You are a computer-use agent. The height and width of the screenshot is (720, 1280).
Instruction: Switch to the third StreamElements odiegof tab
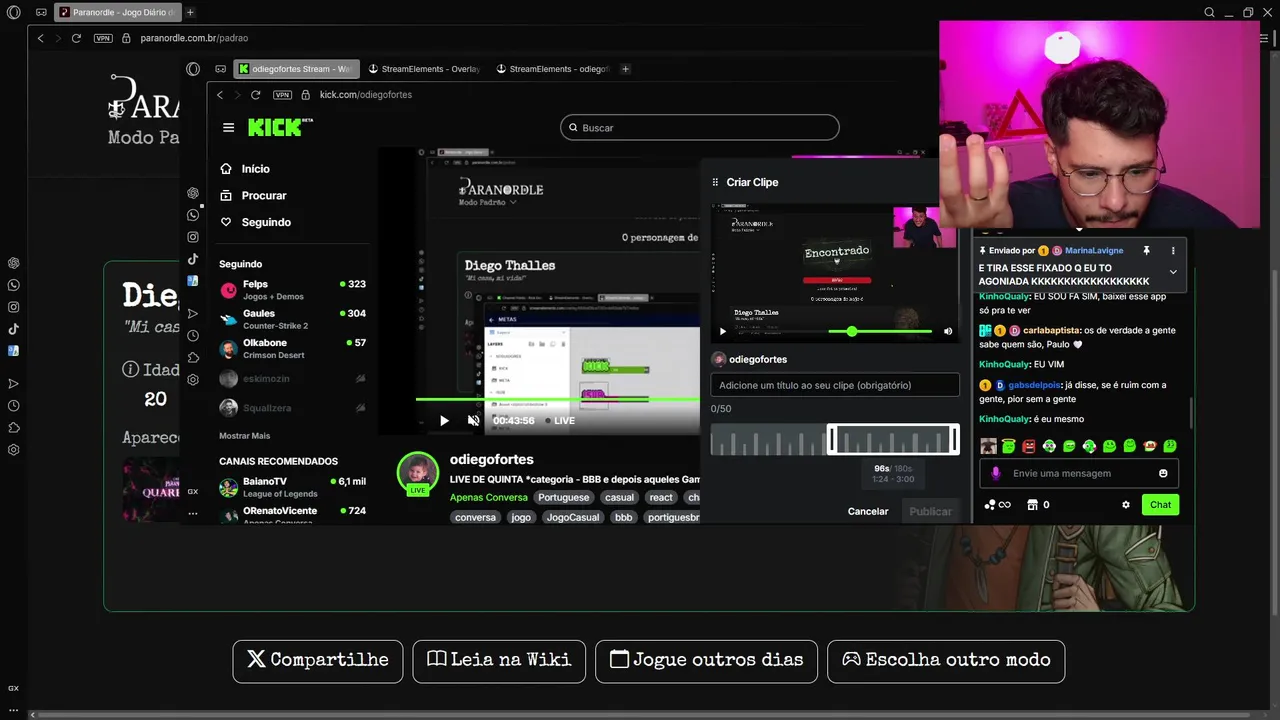pyautogui.click(x=552, y=69)
